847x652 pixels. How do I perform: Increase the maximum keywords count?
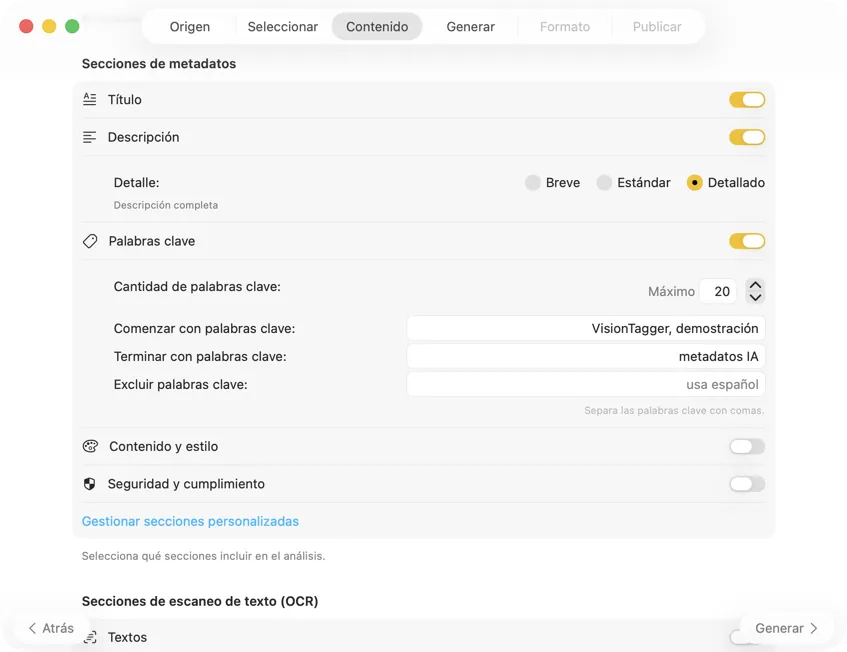click(755, 285)
